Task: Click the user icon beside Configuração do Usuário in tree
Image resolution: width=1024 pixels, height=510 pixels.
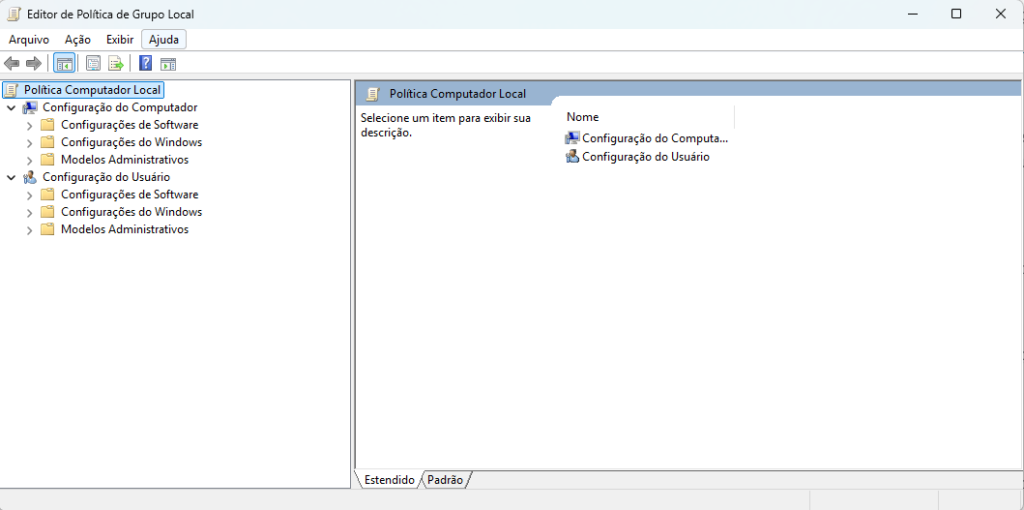Action: coord(30,177)
